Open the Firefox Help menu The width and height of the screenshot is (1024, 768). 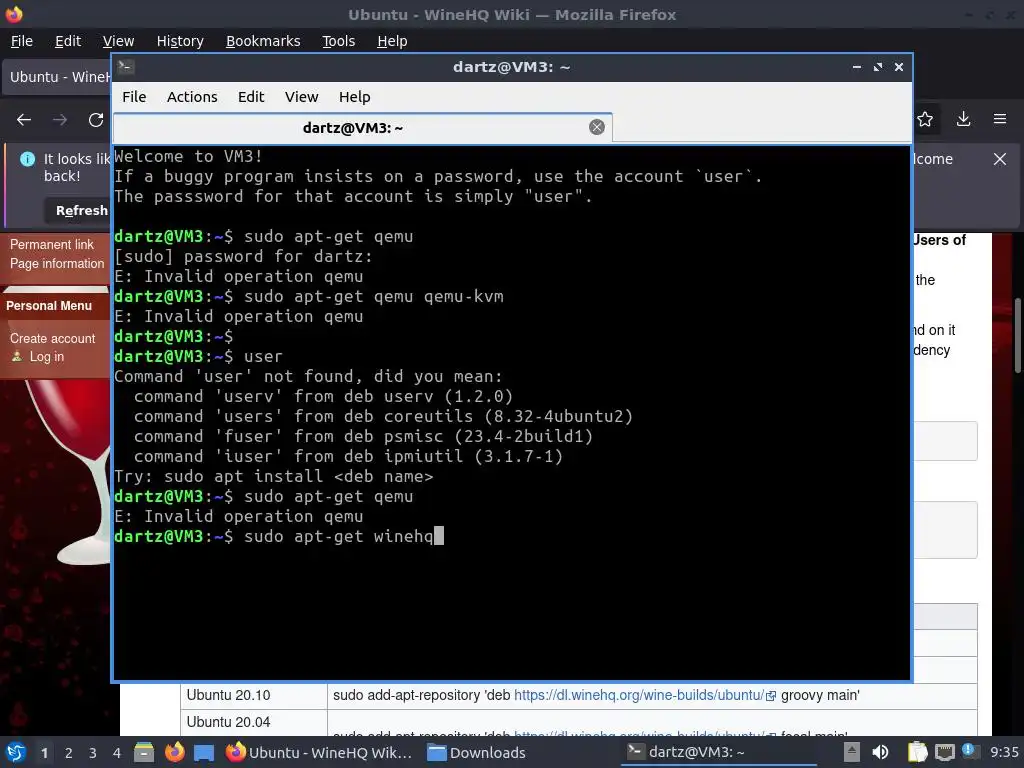392,40
